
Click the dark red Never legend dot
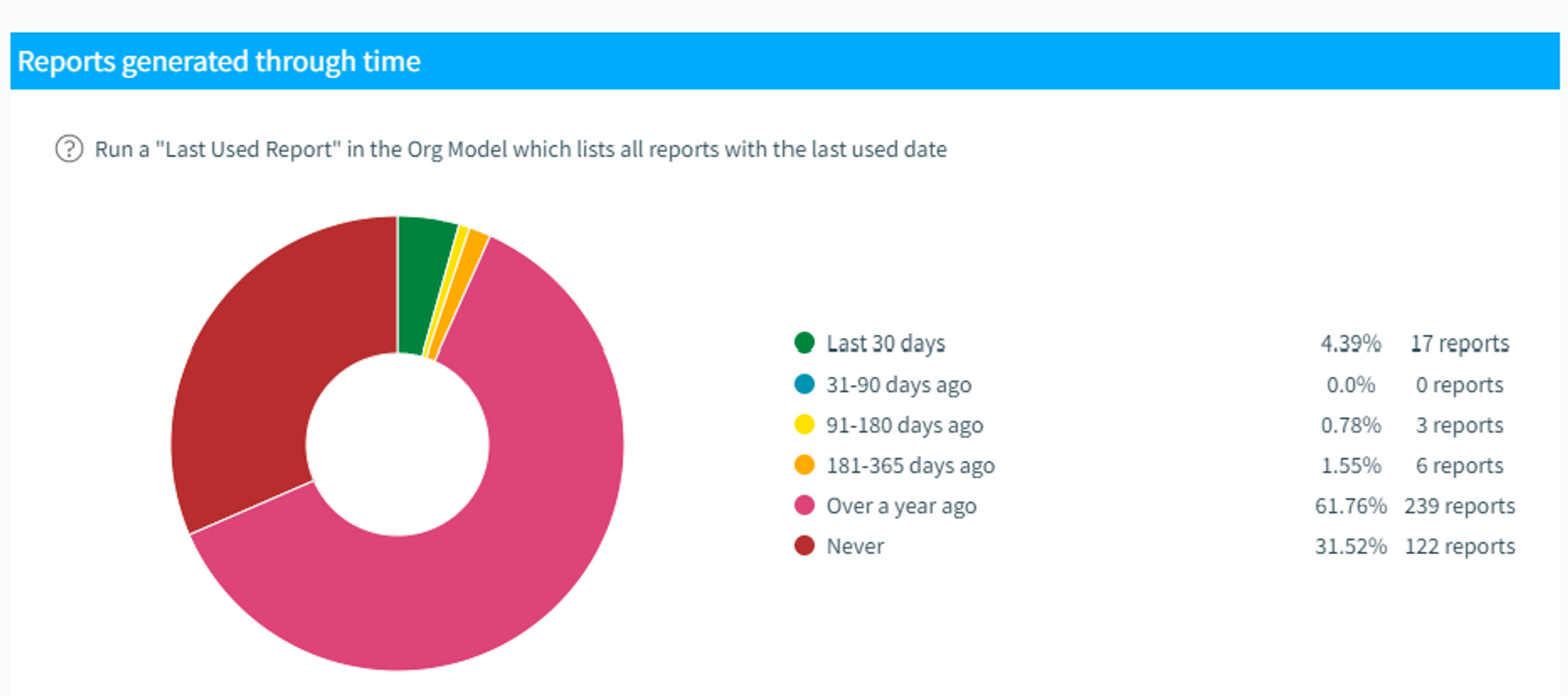804,546
